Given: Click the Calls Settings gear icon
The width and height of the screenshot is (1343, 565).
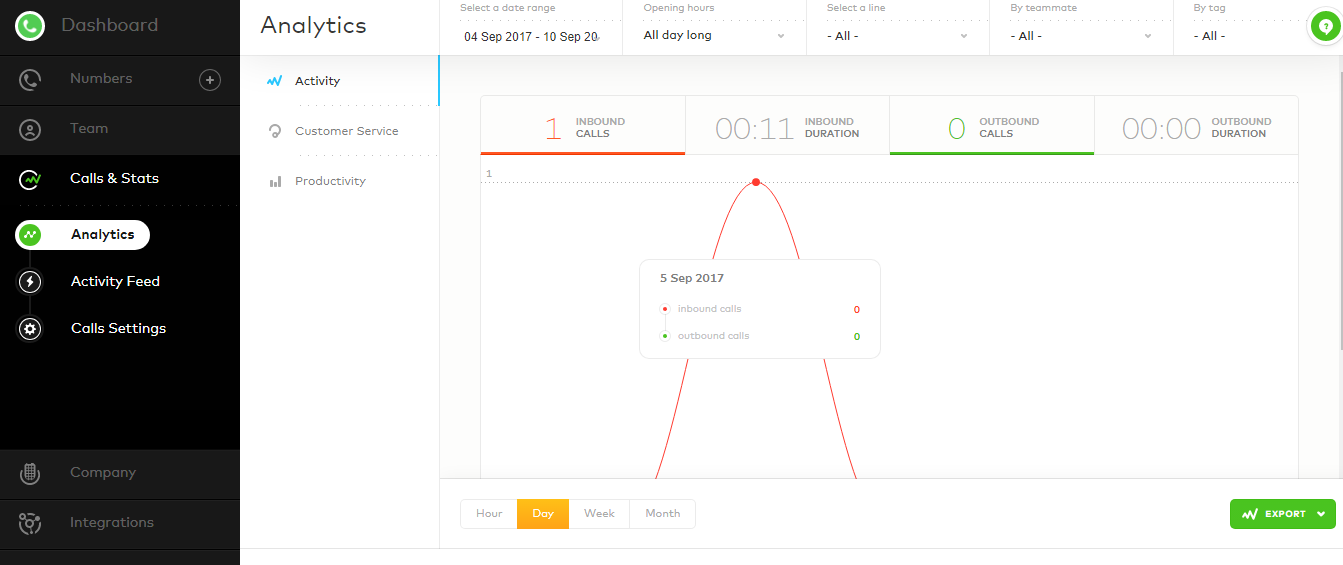Looking at the screenshot, I should pos(30,329).
